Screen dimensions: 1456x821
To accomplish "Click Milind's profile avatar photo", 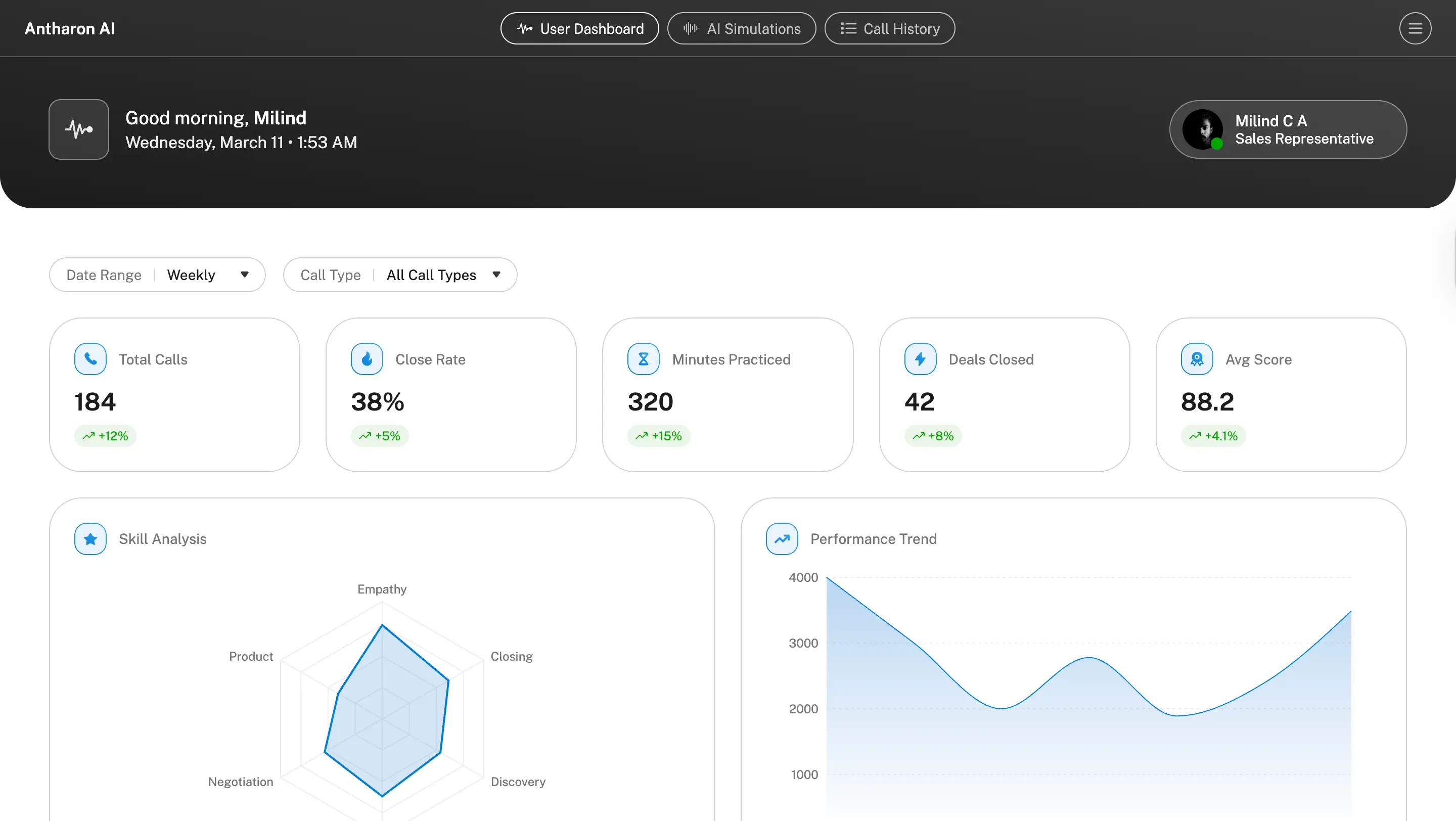I will point(1202,129).
